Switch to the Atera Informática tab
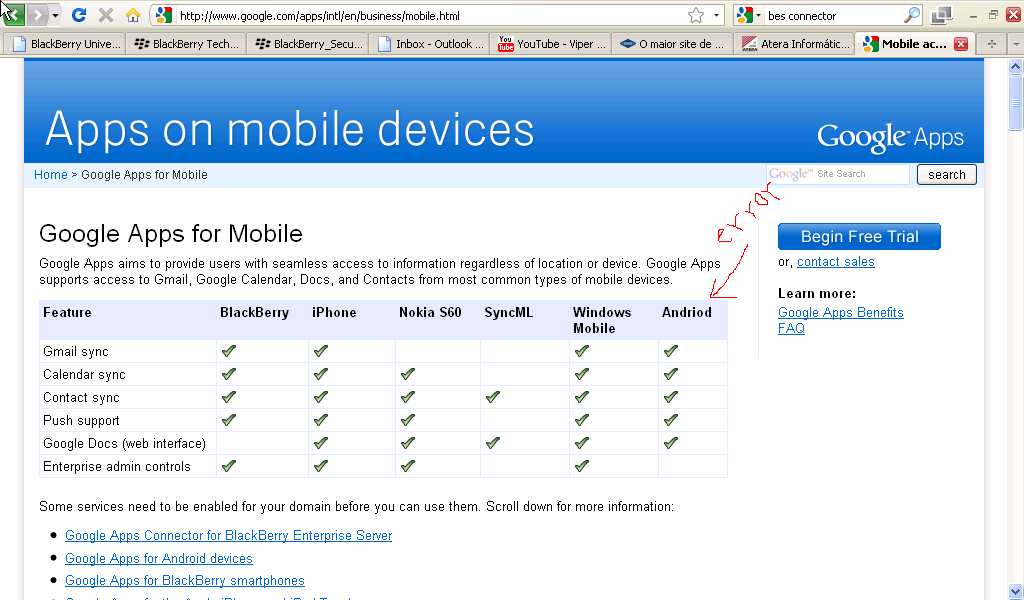1024x600 pixels. [793, 44]
